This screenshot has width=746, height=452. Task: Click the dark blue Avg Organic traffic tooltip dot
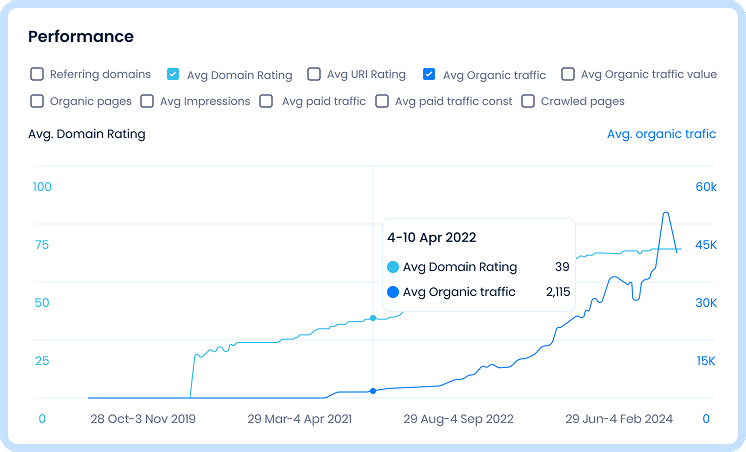392,292
